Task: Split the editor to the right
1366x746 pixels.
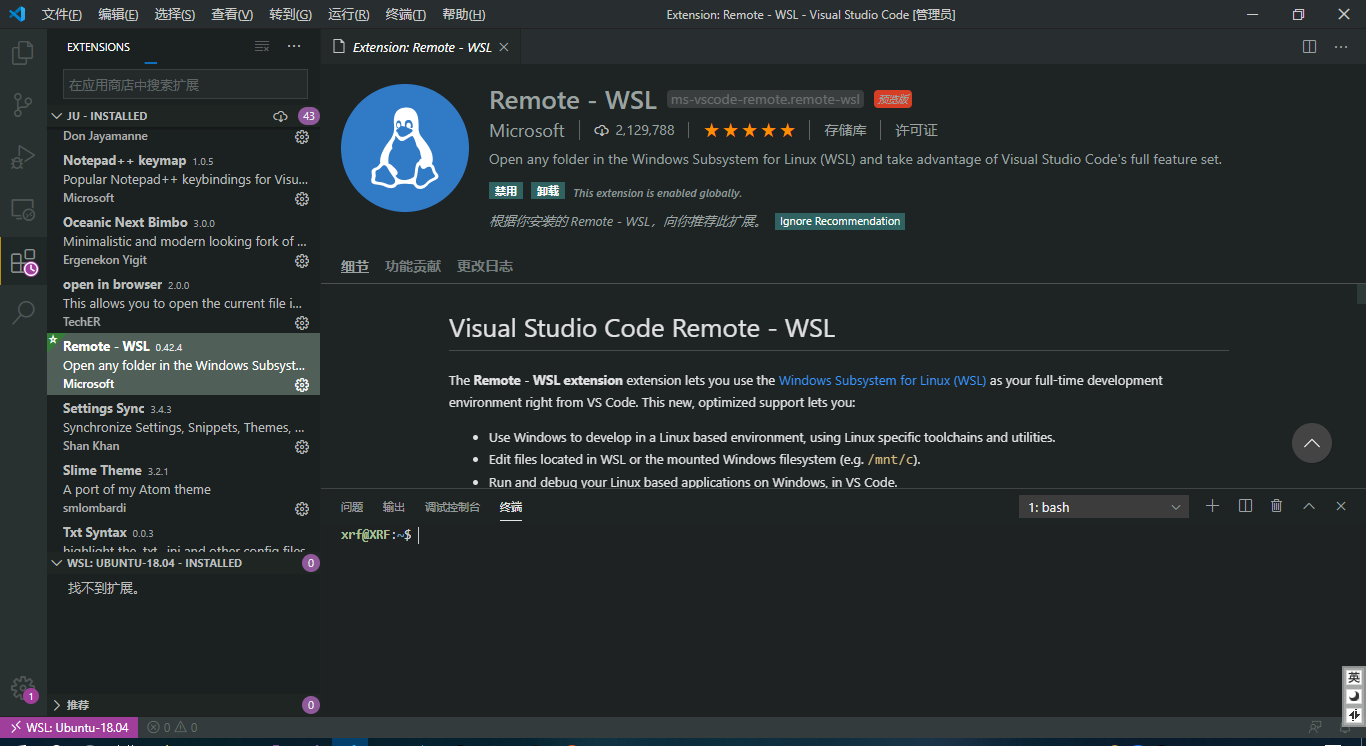Action: (x=1310, y=47)
